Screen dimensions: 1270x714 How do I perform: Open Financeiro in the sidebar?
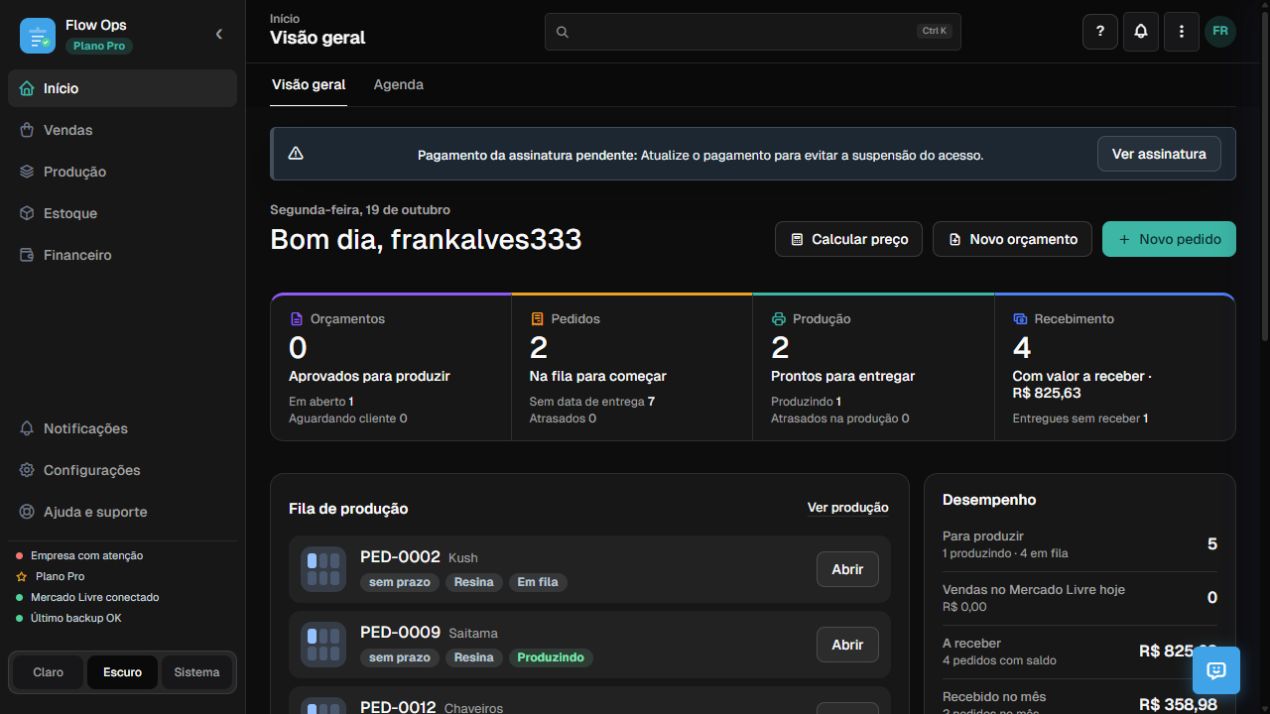coord(123,255)
